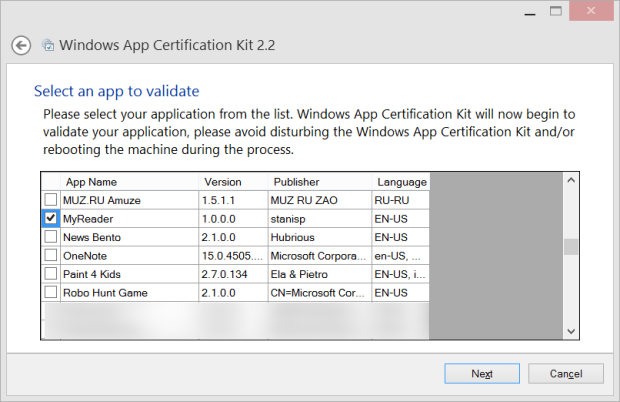Sort by the App Name column header
This screenshot has height=402, width=620.
(129, 182)
